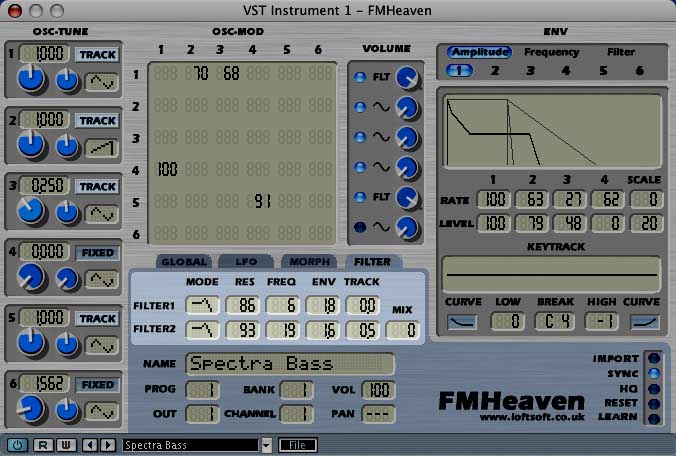Click the R read automation button

43,445
